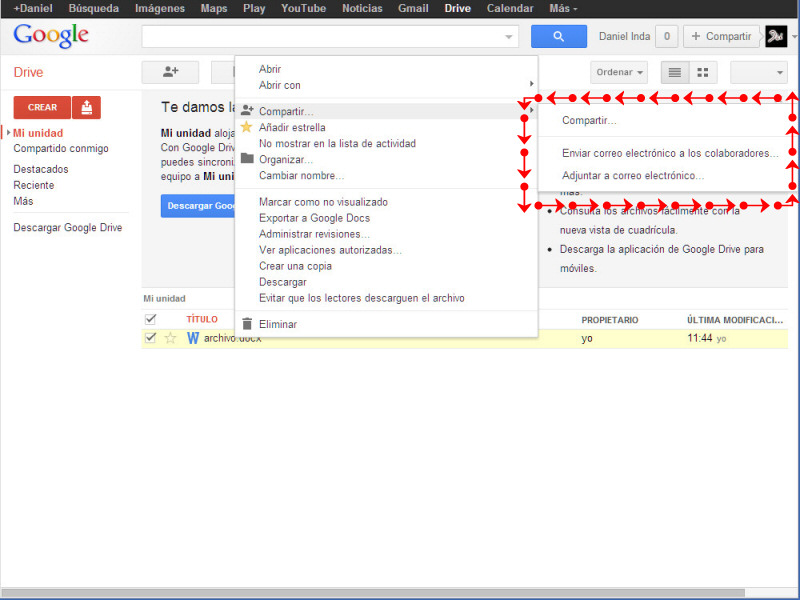Open Calendar in top bar
The width and height of the screenshot is (800, 600).
pos(510,9)
